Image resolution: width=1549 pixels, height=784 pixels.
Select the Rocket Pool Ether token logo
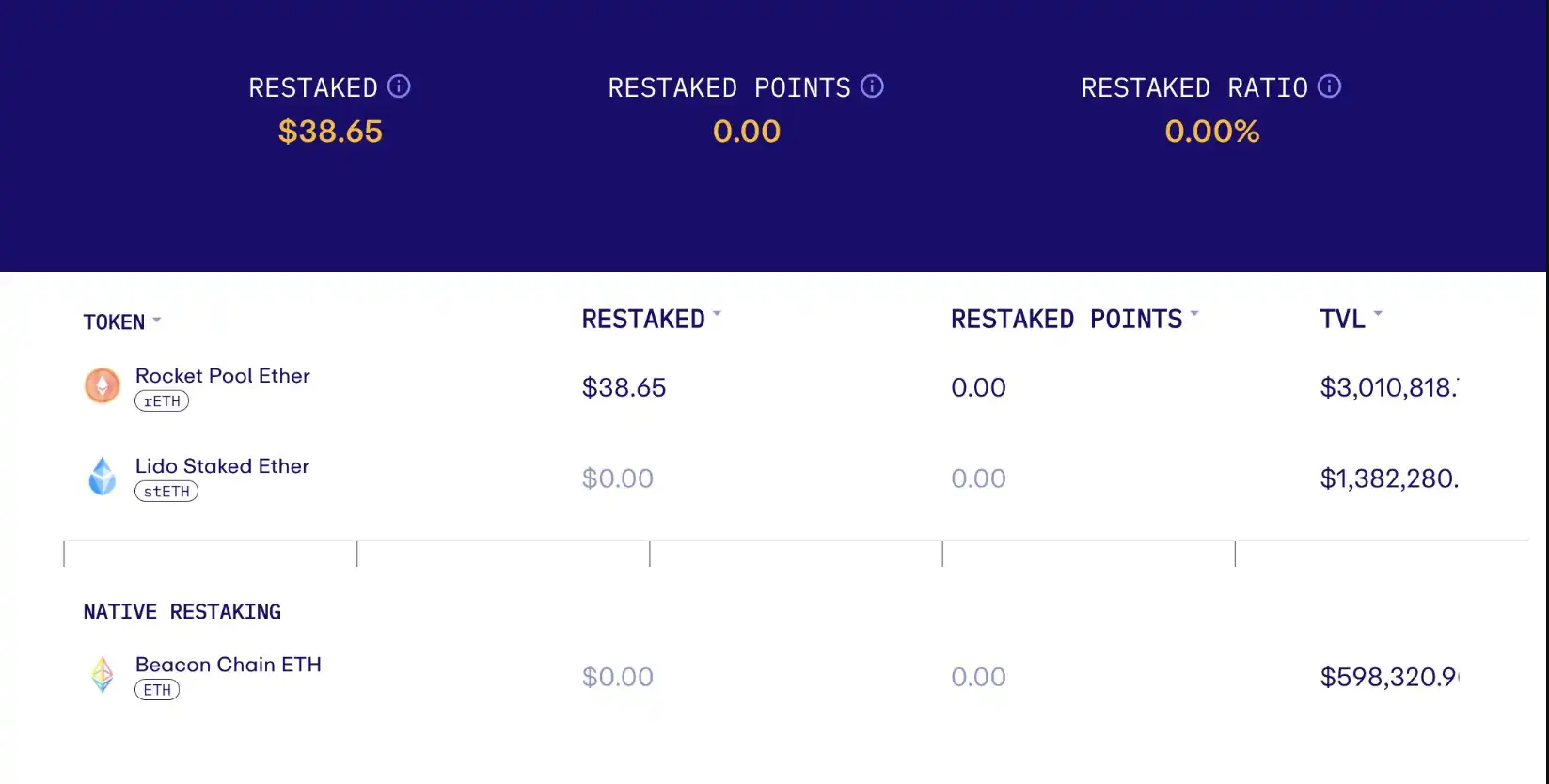tap(103, 385)
